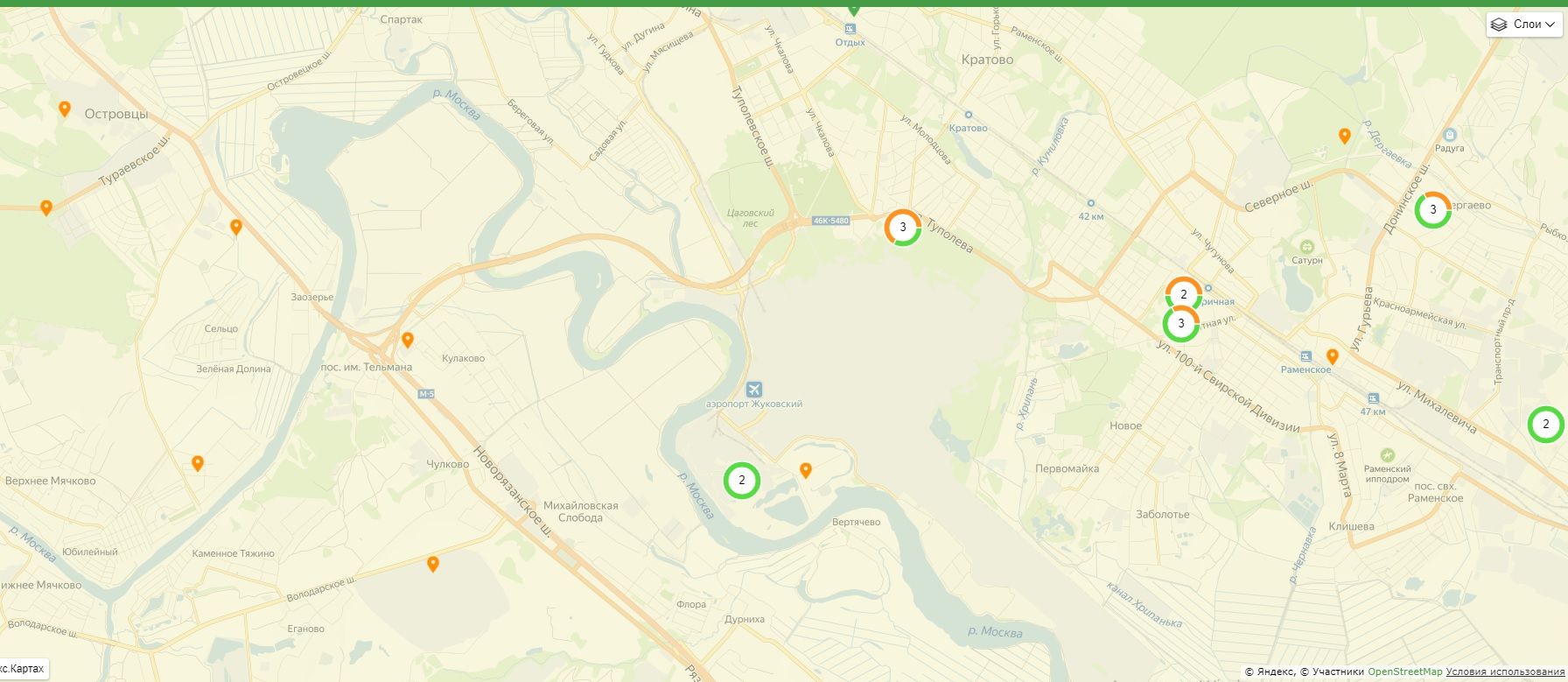Select the orange pin above Верхнее Мячково

pos(198,463)
